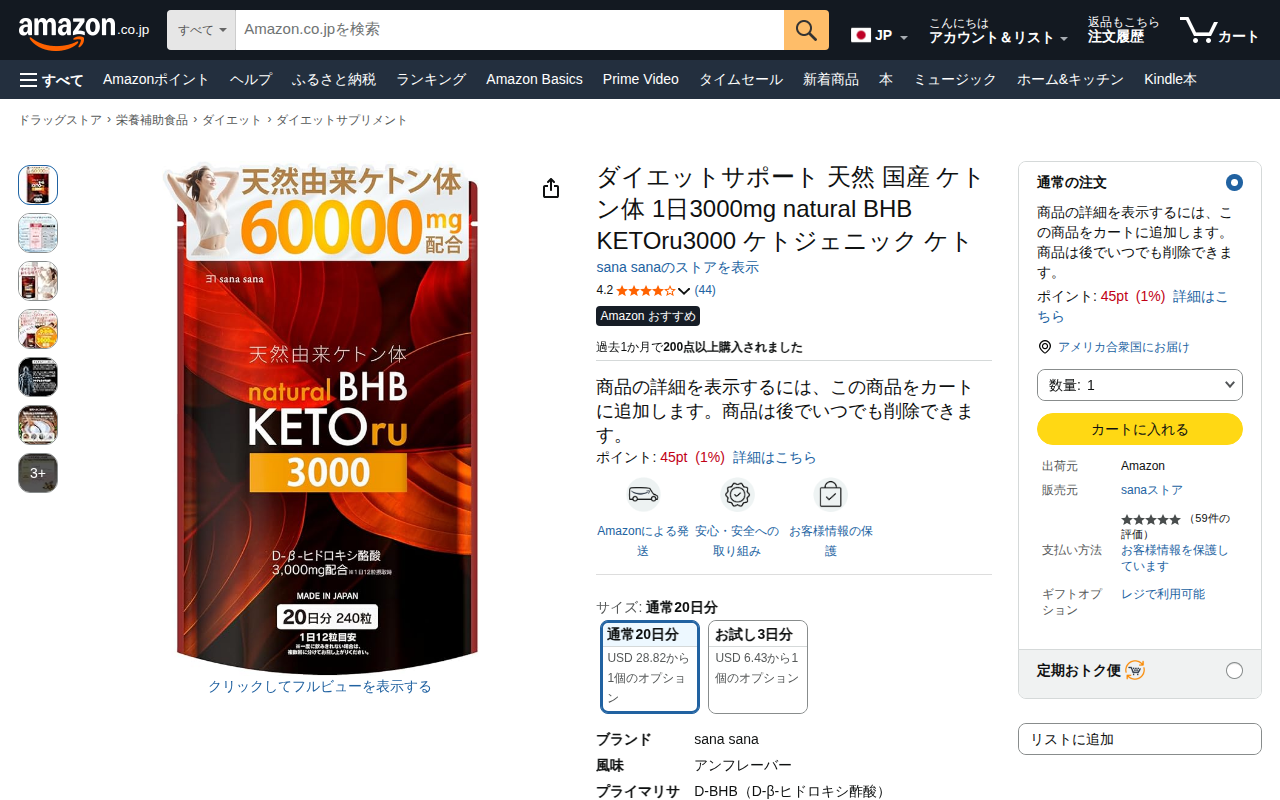Select the 通常の注文 radio button
The width and height of the screenshot is (1280, 800).
(1234, 182)
